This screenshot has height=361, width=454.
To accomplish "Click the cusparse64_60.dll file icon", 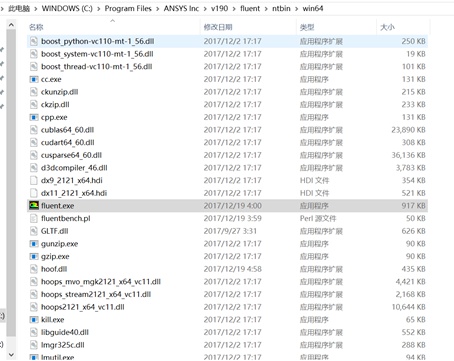I will pos(34,155).
